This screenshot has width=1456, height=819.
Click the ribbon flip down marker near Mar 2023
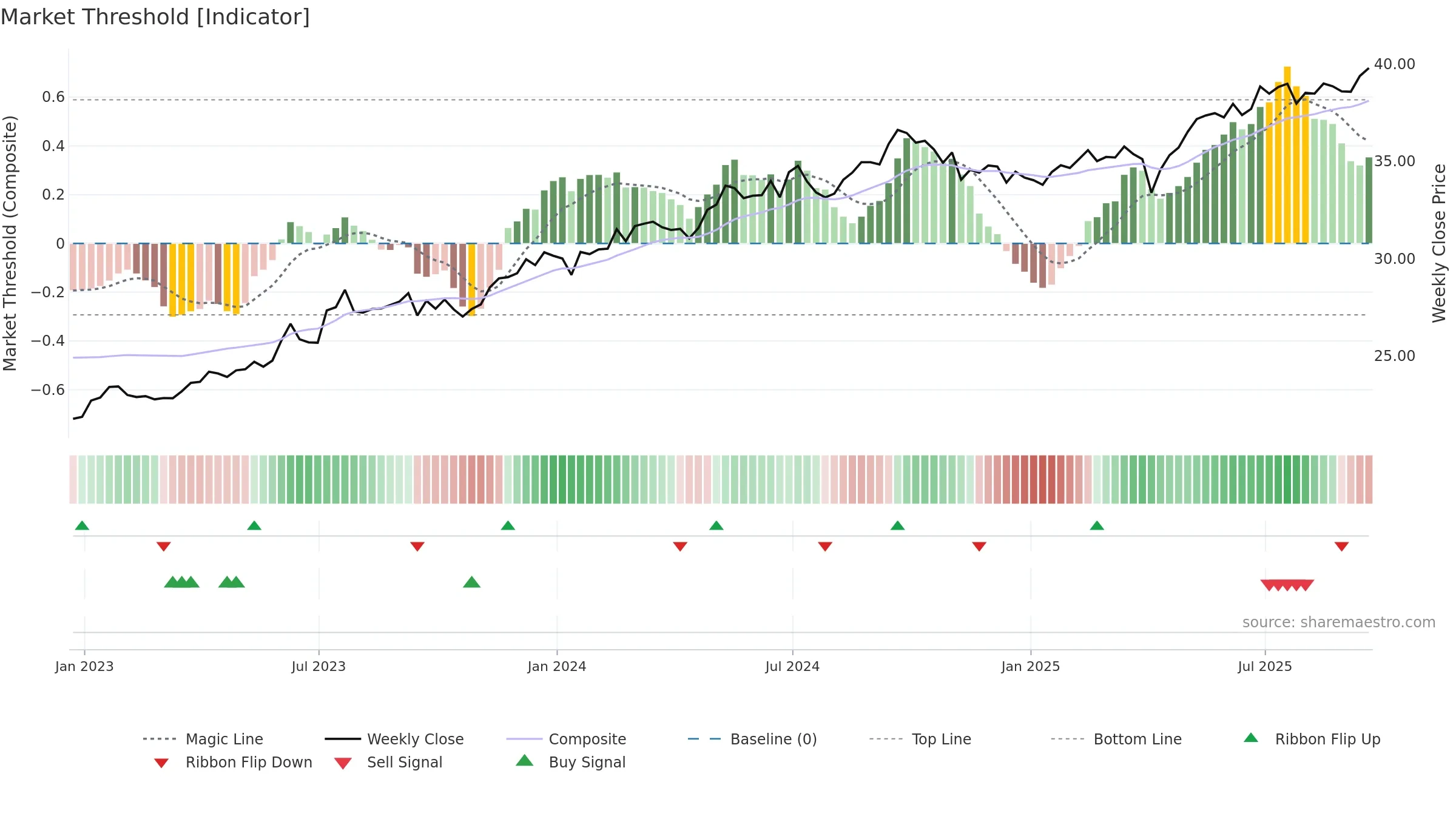164,547
